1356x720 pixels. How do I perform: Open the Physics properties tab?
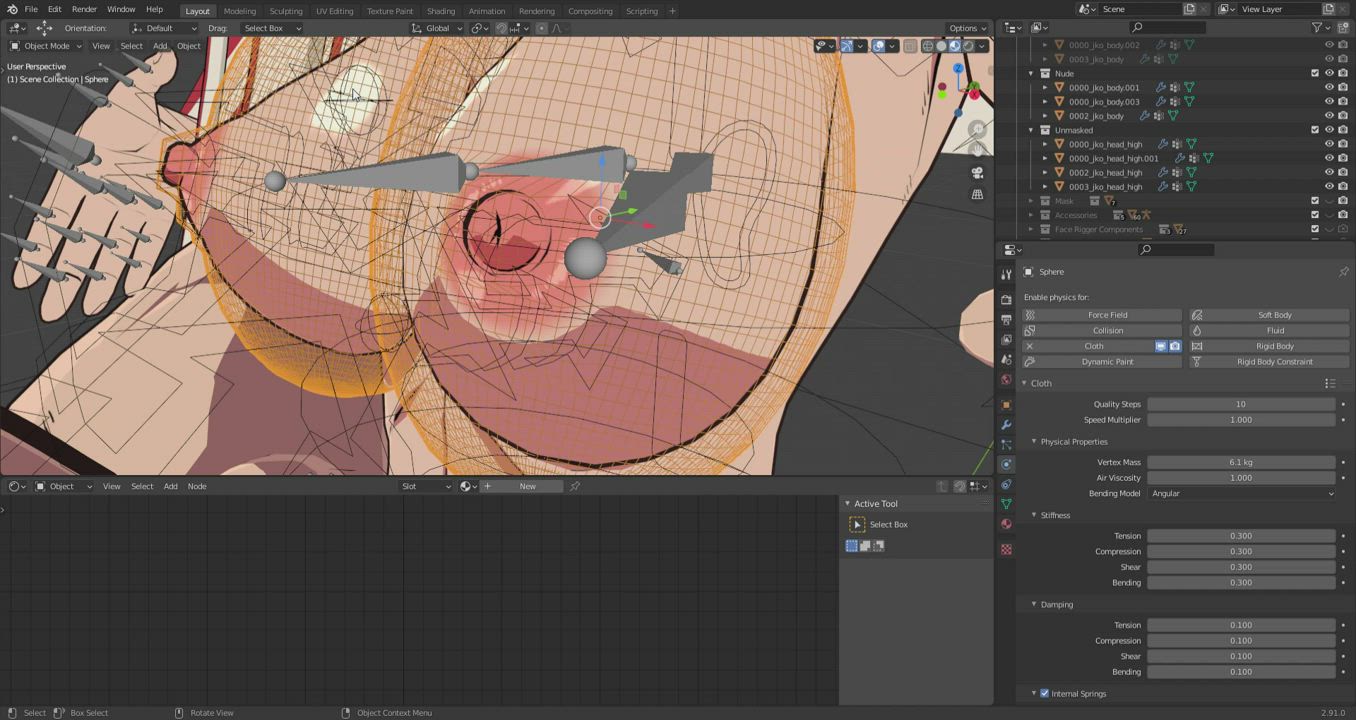coord(1006,464)
